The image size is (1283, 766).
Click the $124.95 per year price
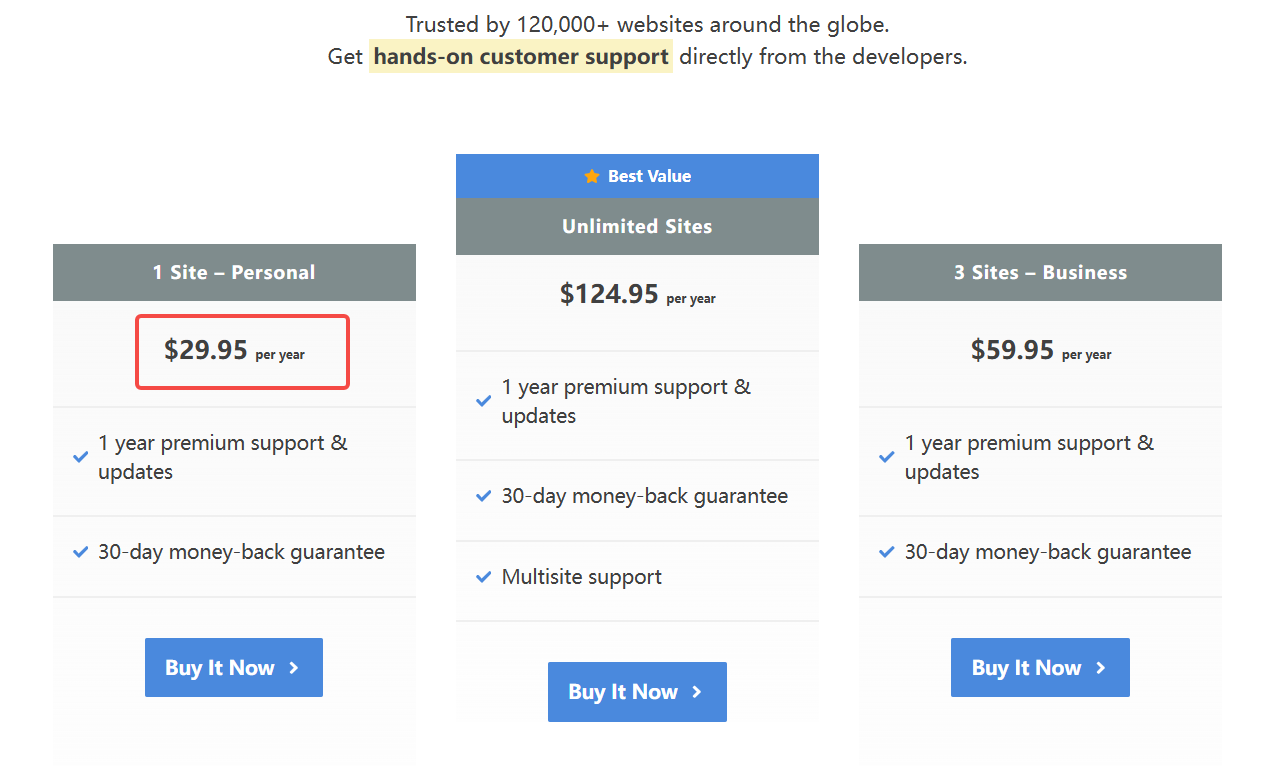(637, 295)
